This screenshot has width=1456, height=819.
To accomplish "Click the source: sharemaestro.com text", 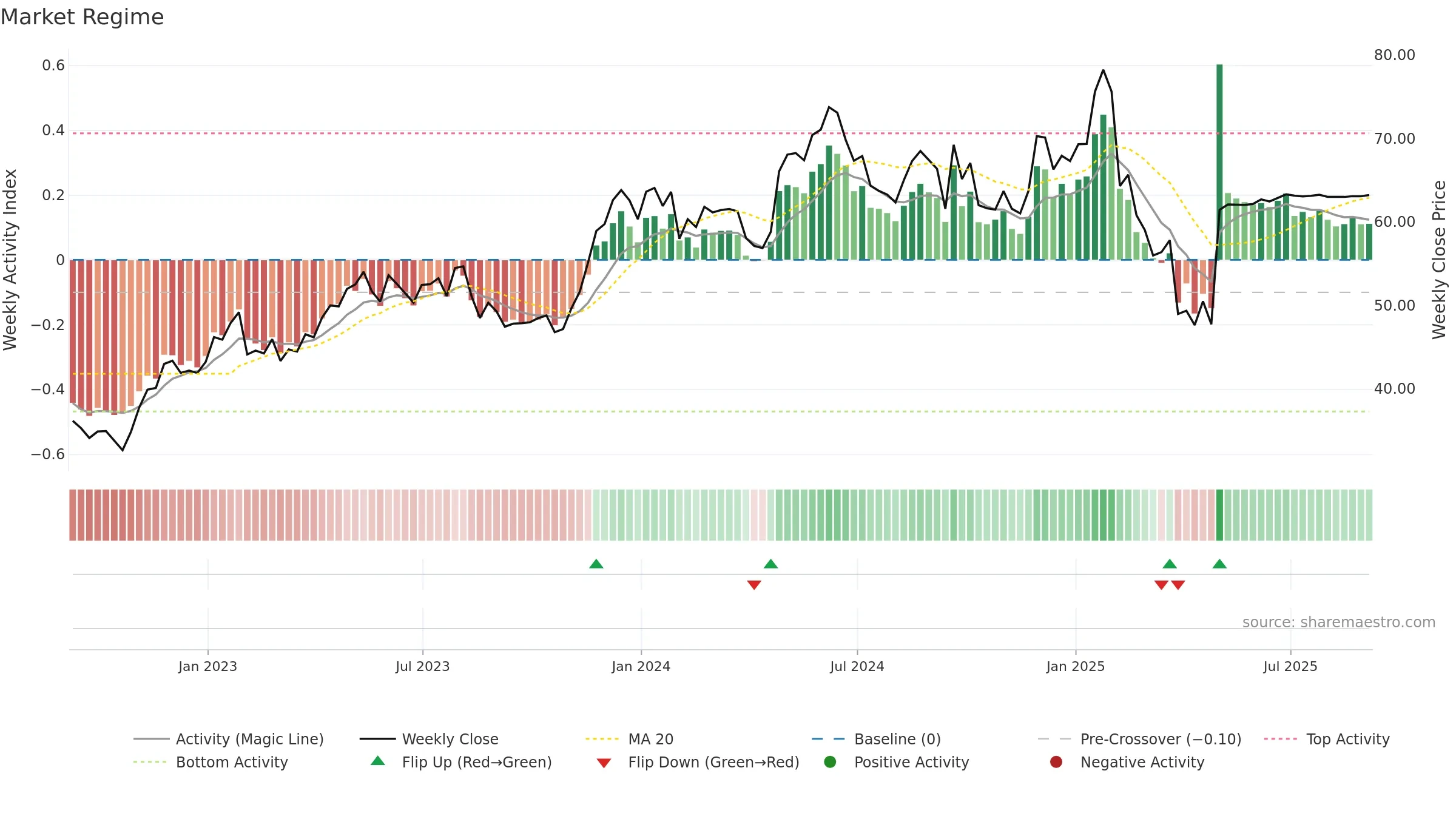I will coord(1339,622).
